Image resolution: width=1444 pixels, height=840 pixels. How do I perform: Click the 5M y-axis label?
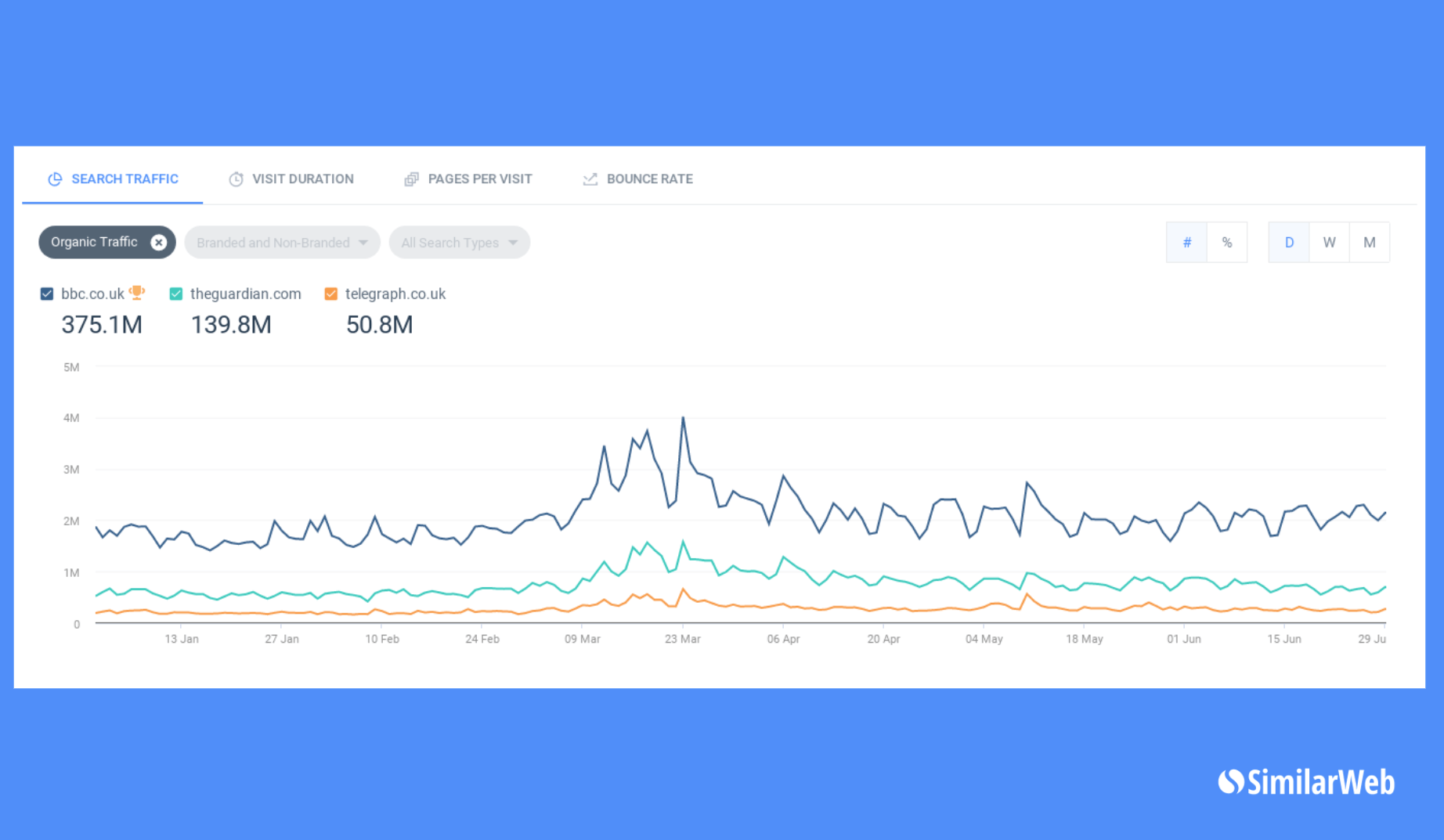pyautogui.click(x=71, y=367)
